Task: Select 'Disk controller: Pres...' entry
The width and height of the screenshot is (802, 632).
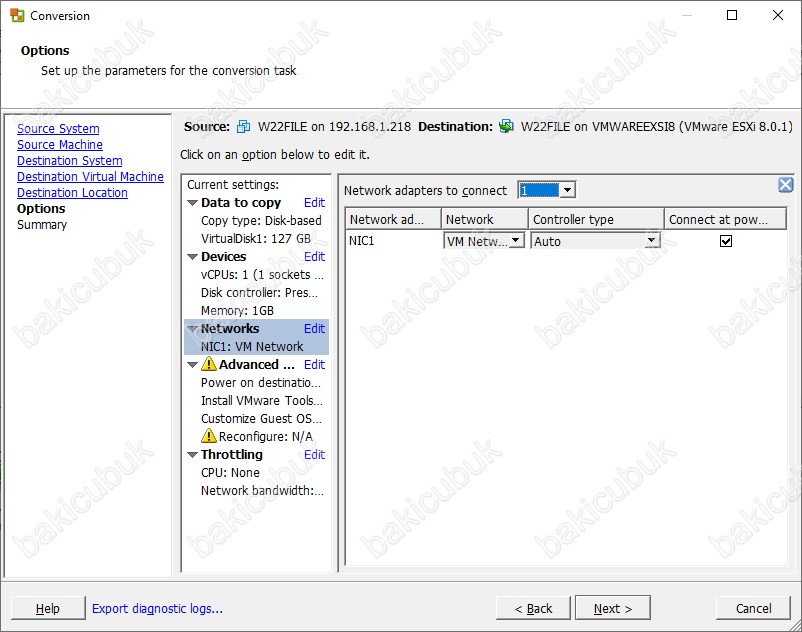Action: (259, 292)
